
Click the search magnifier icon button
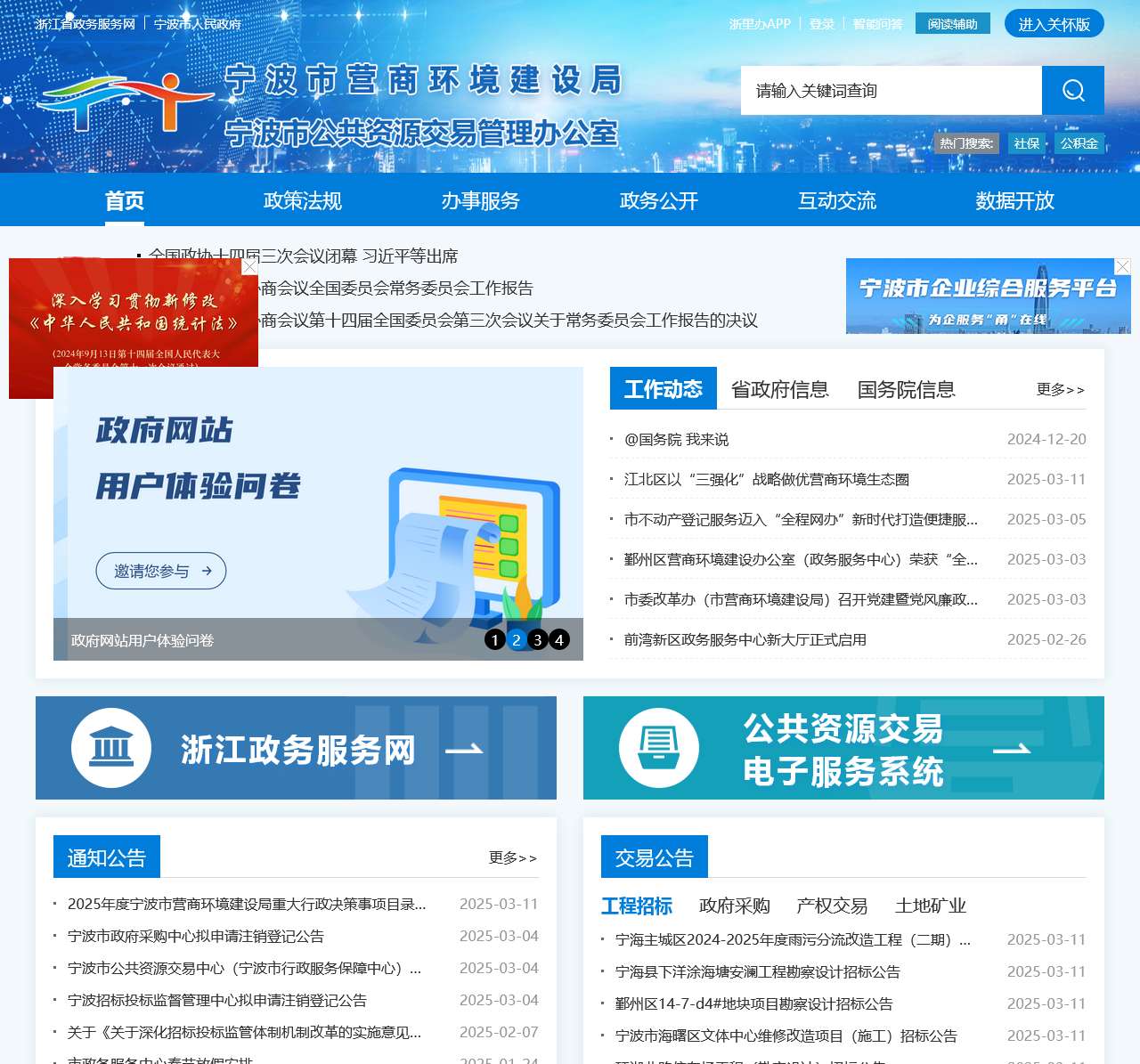(1073, 90)
